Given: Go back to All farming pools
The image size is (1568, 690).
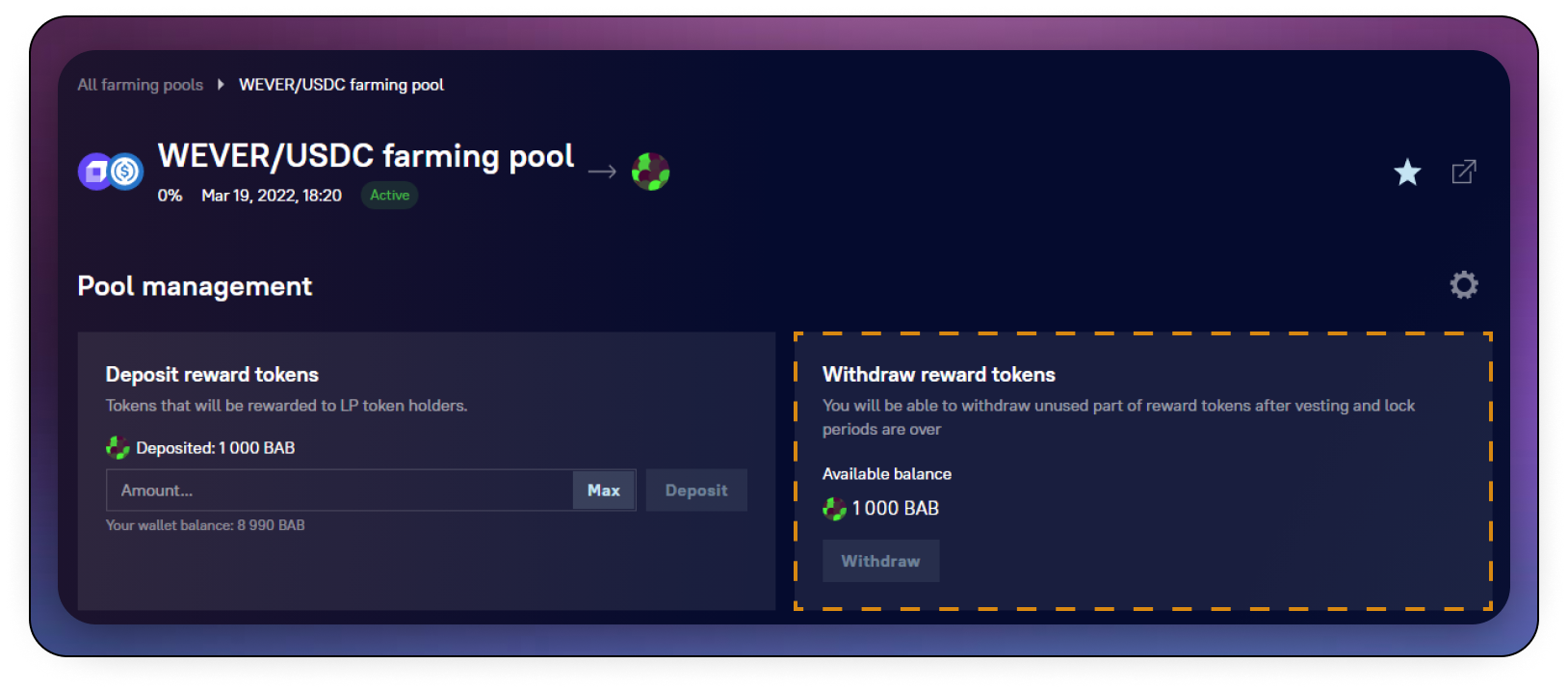Looking at the screenshot, I should coord(141,85).
